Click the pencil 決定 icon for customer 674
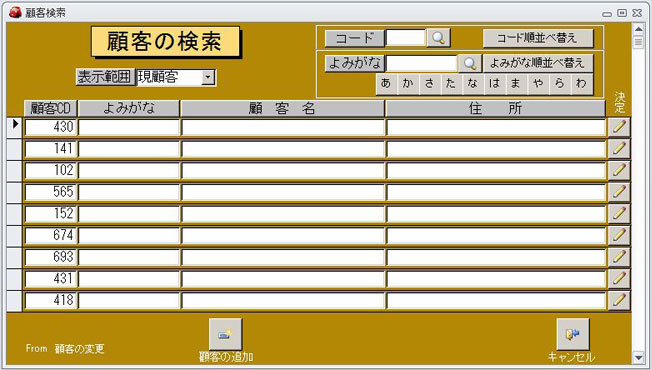Viewport: 652px width, 370px height. click(x=619, y=235)
